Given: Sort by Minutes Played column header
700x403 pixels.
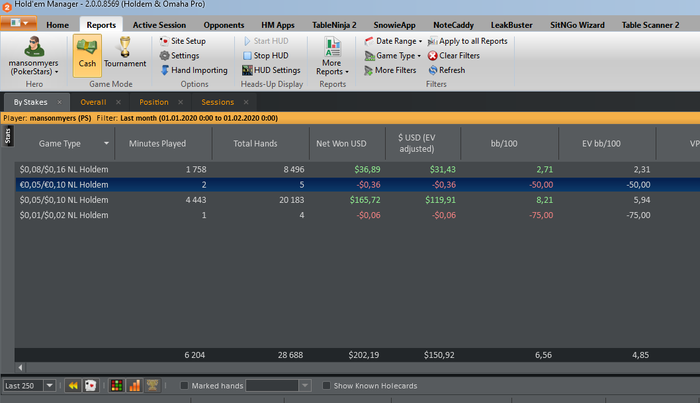Looking at the screenshot, I should 158,143.
